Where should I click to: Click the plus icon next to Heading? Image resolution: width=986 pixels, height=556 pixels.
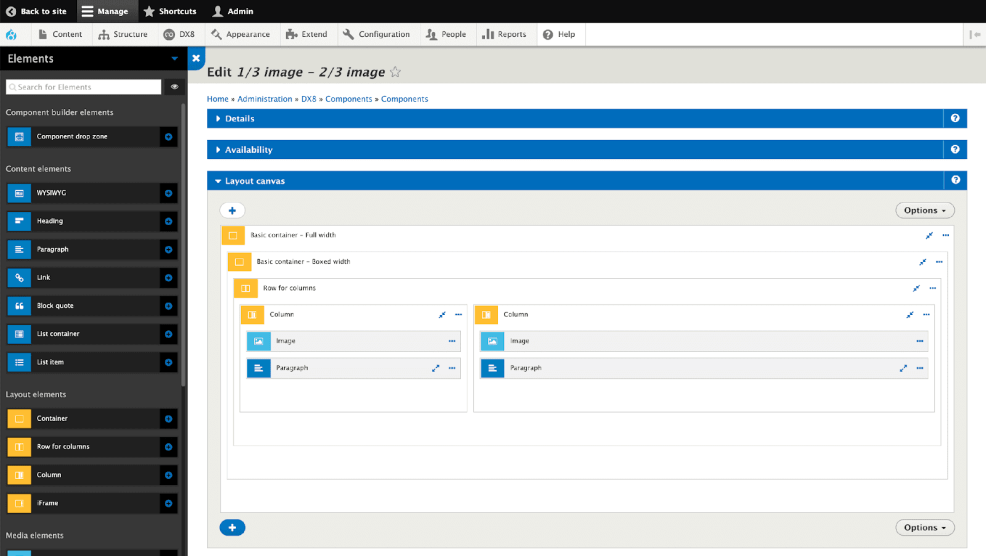[x=168, y=221]
